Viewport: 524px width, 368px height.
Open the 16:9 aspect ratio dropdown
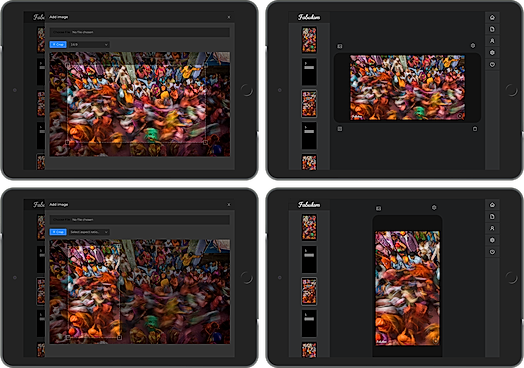[89, 44]
